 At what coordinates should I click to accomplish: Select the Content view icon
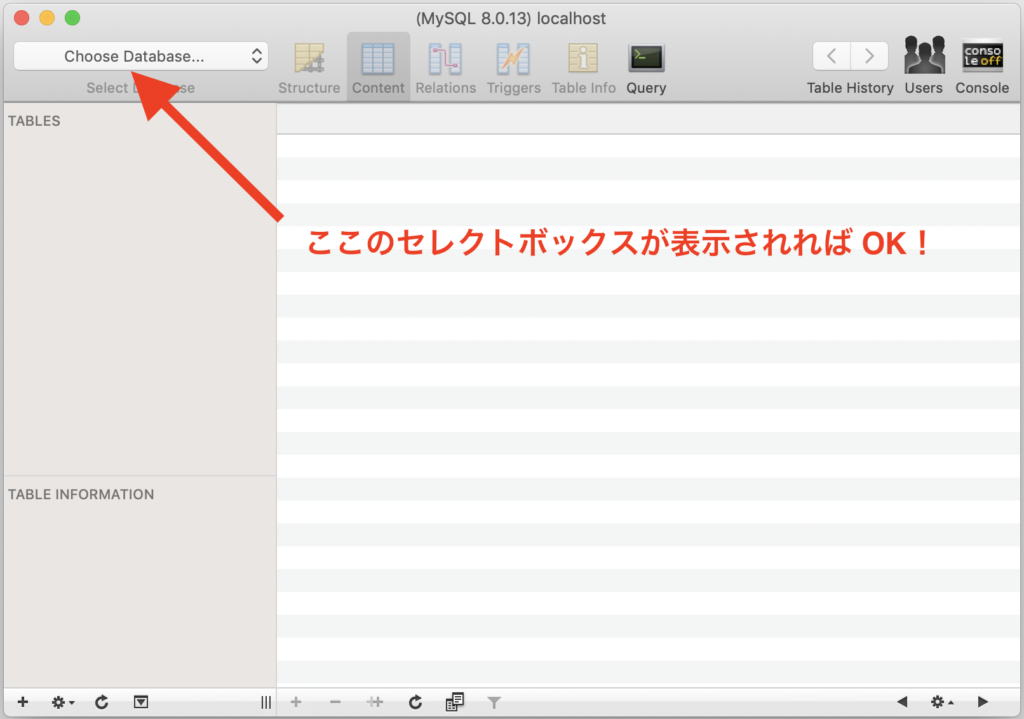378,60
